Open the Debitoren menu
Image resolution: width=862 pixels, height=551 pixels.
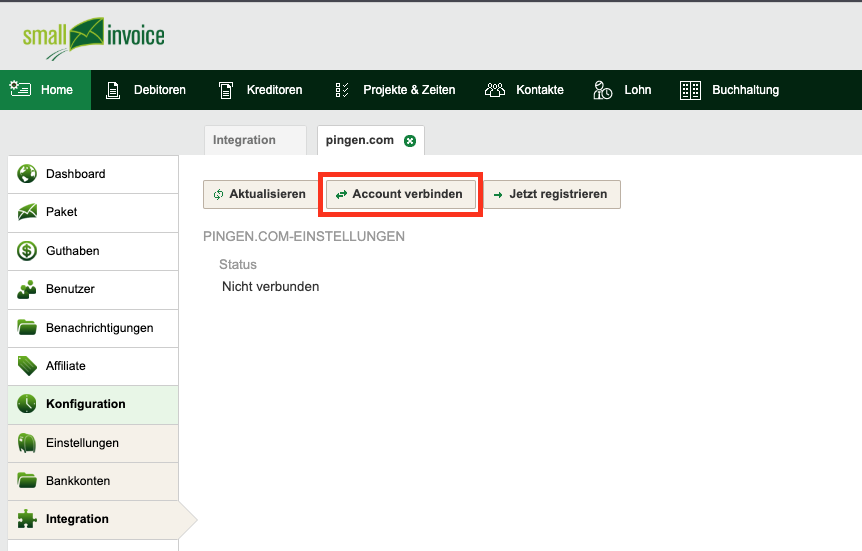tap(159, 90)
